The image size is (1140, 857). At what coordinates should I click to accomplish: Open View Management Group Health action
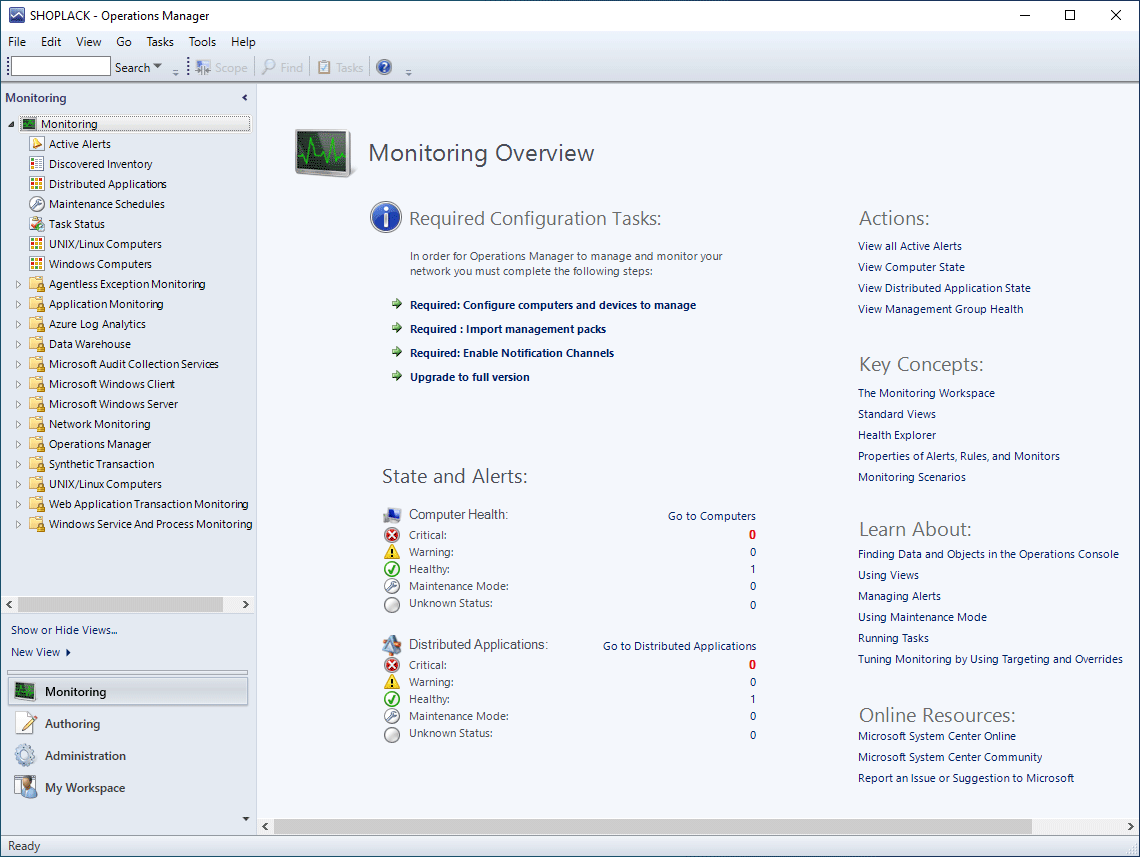[940, 310]
